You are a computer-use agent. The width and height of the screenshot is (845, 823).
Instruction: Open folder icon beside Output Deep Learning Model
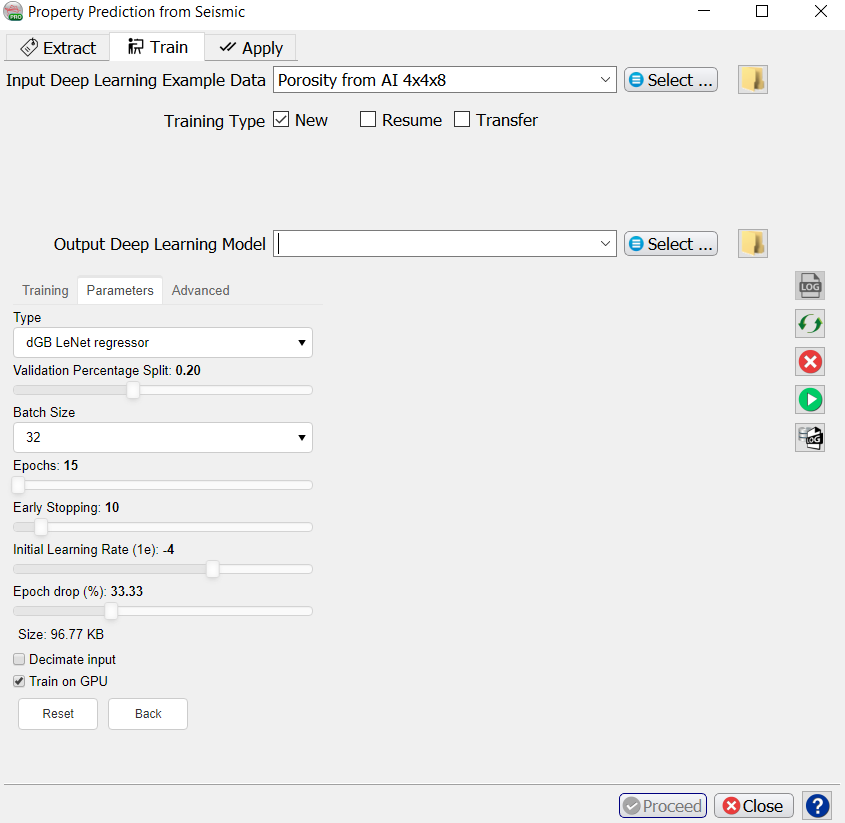pos(753,244)
